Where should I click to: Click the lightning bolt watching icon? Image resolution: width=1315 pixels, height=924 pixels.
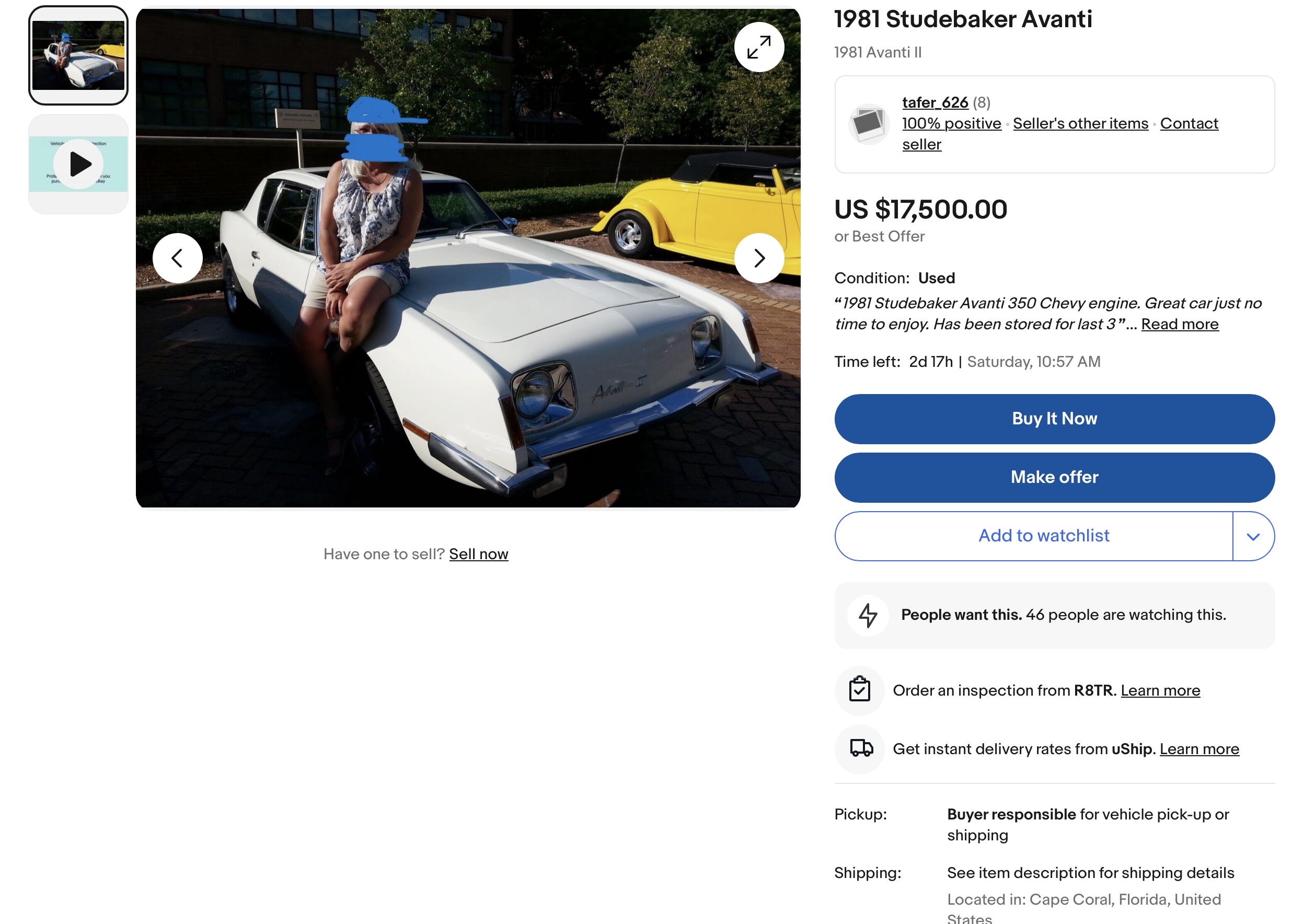tap(868, 615)
